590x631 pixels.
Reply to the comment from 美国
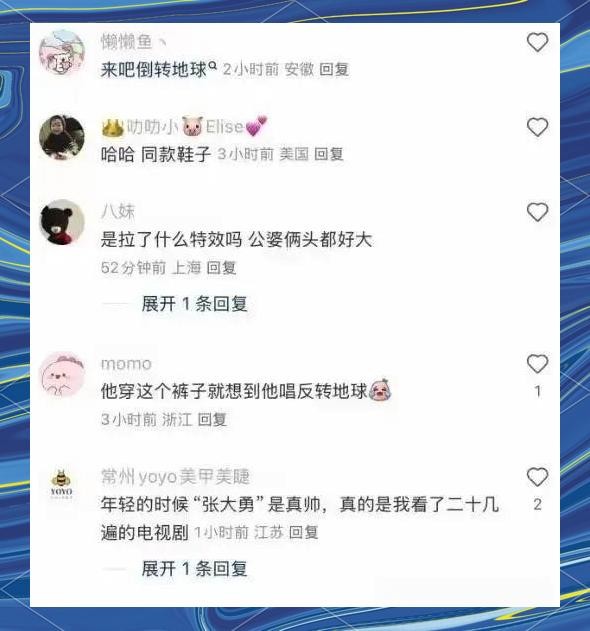point(328,154)
